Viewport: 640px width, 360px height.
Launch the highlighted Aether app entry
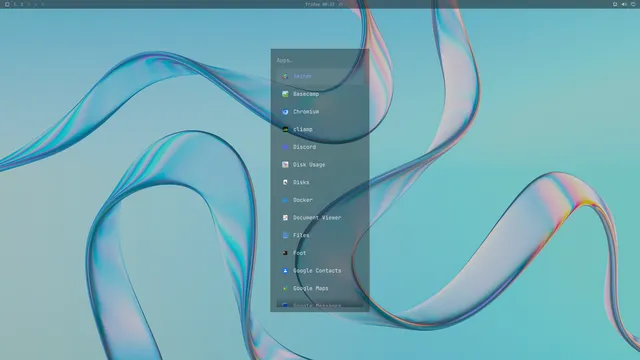[x=320, y=76]
